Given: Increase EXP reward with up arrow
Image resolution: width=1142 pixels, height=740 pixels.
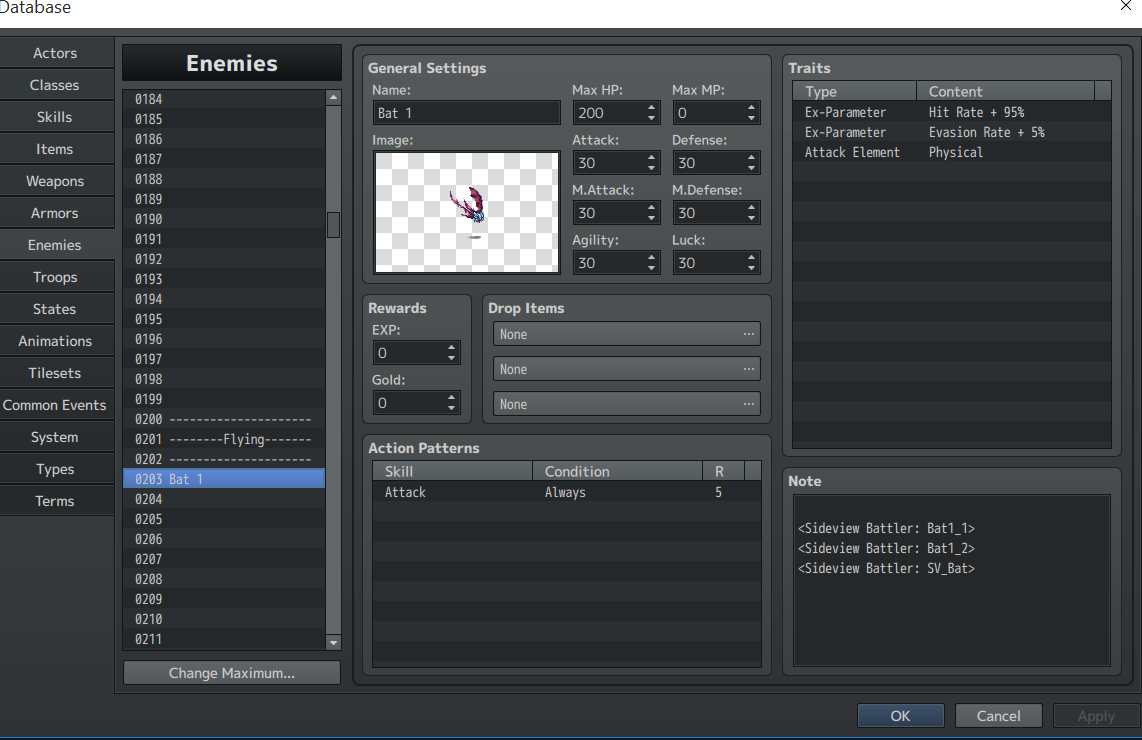Looking at the screenshot, I should [x=452, y=348].
